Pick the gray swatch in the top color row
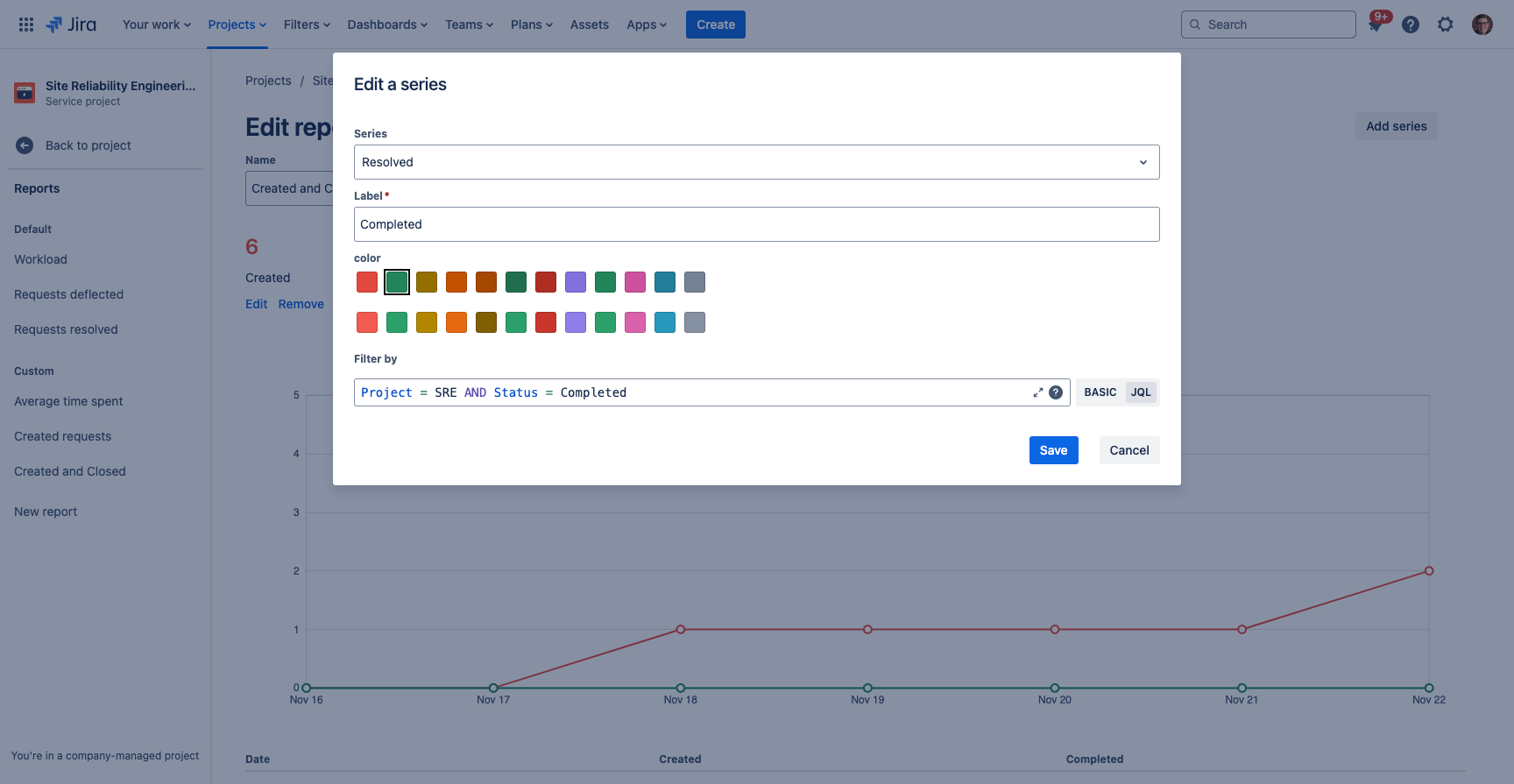Image resolution: width=1514 pixels, height=784 pixels. pyautogui.click(x=695, y=282)
